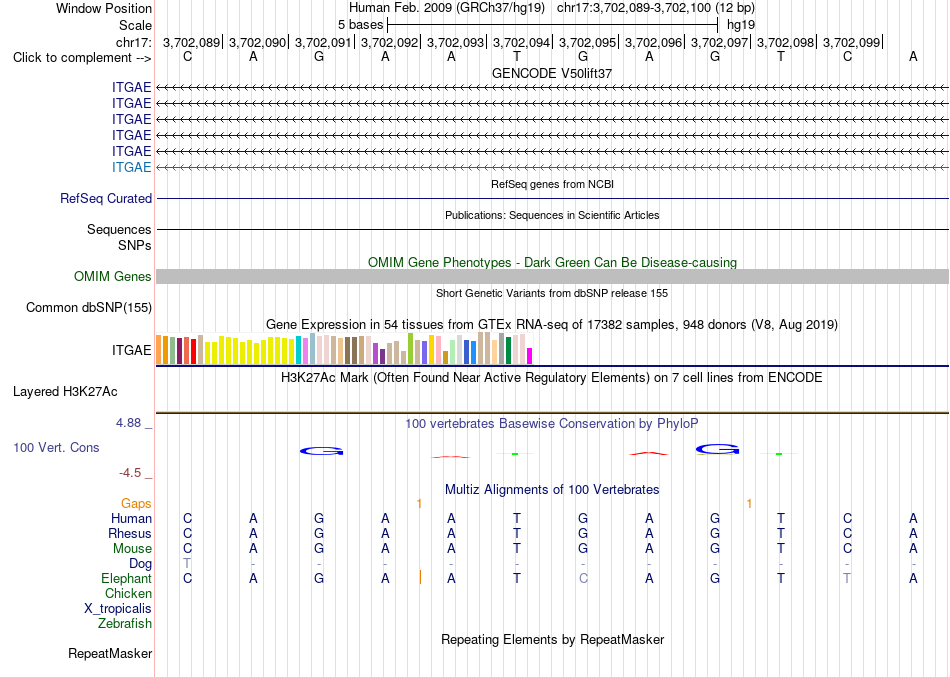Image resolution: width=950 pixels, height=677 pixels.
Task: Click the 3,702,099 ruler position
Action: 851,42
